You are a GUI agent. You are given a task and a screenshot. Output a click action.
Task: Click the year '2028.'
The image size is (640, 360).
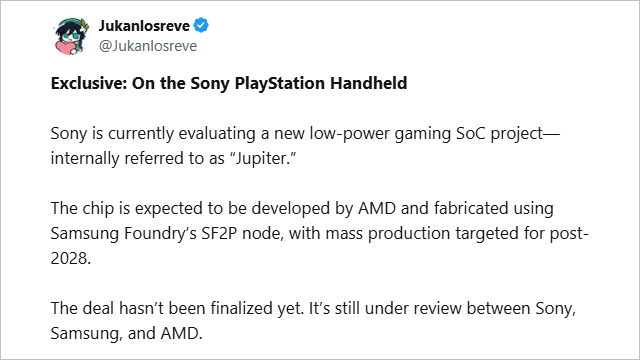(71, 258)
